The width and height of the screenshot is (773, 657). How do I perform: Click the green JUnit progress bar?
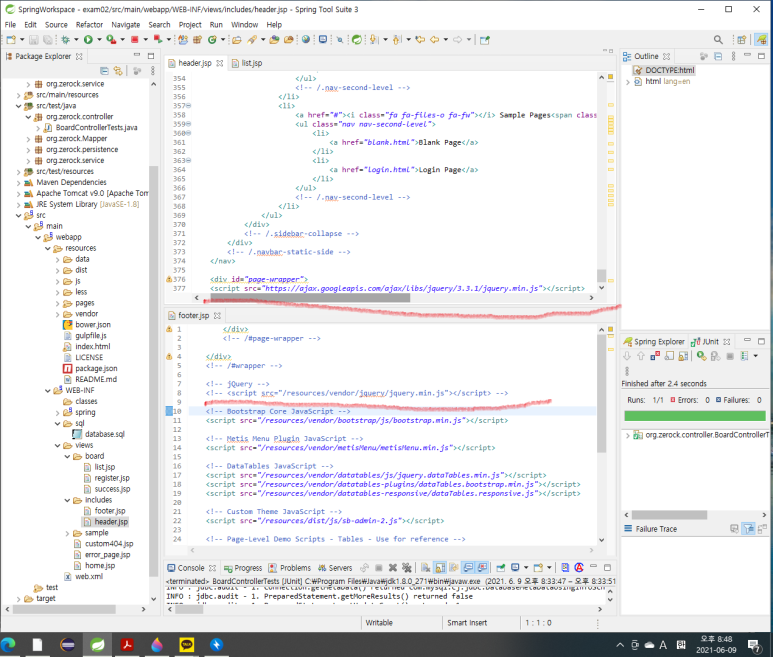point(695,416)
